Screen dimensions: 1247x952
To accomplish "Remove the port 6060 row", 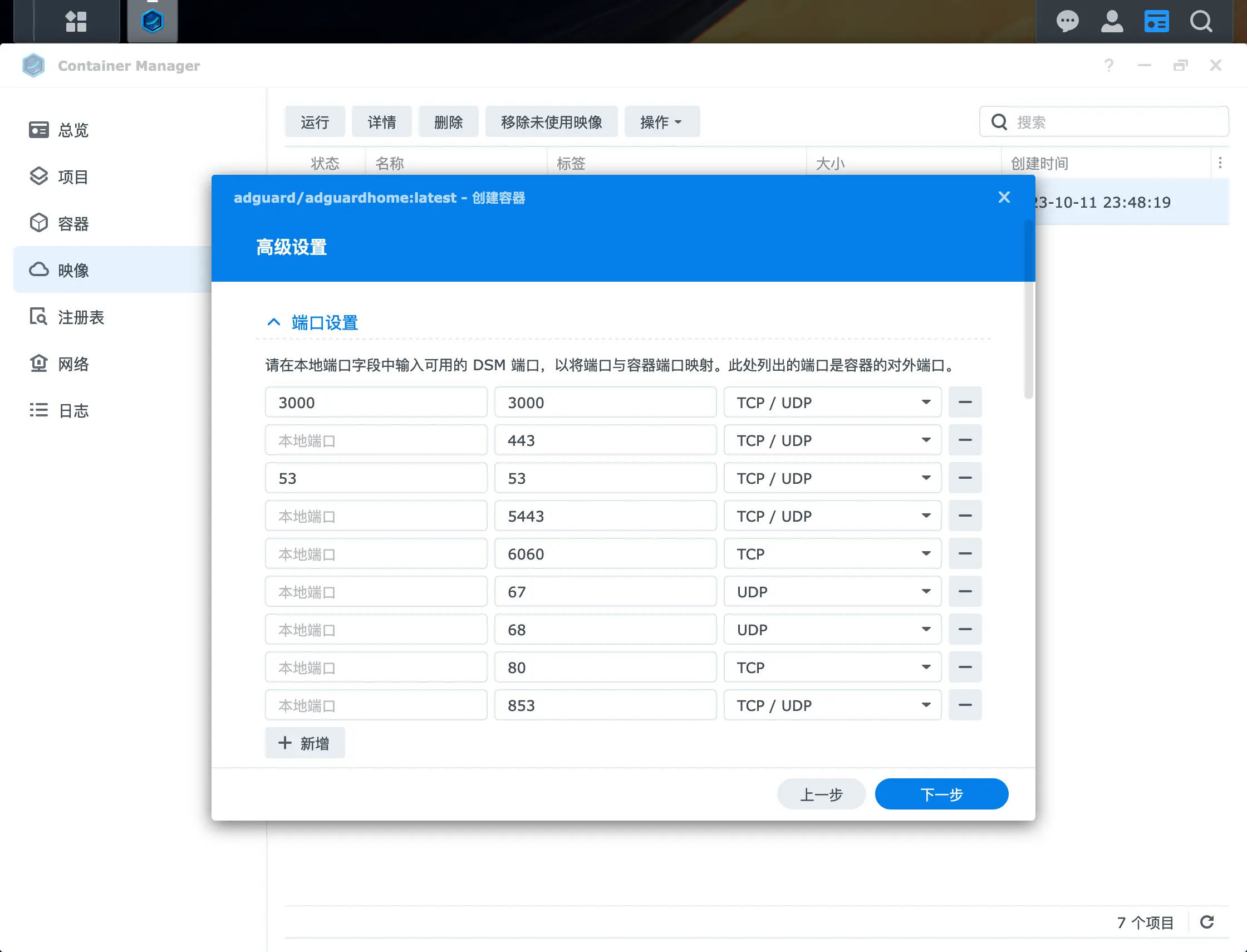I will coord(965,553).
